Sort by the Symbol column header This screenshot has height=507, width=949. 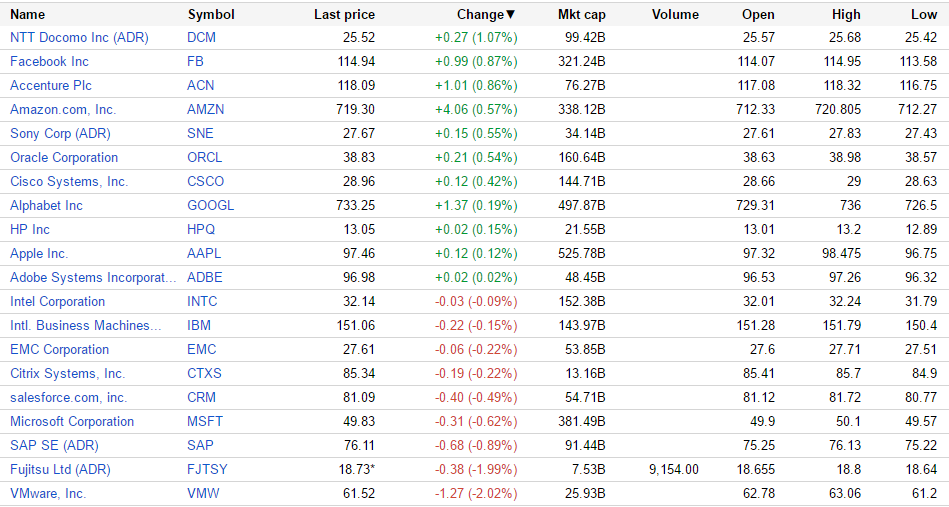point(211,14)
